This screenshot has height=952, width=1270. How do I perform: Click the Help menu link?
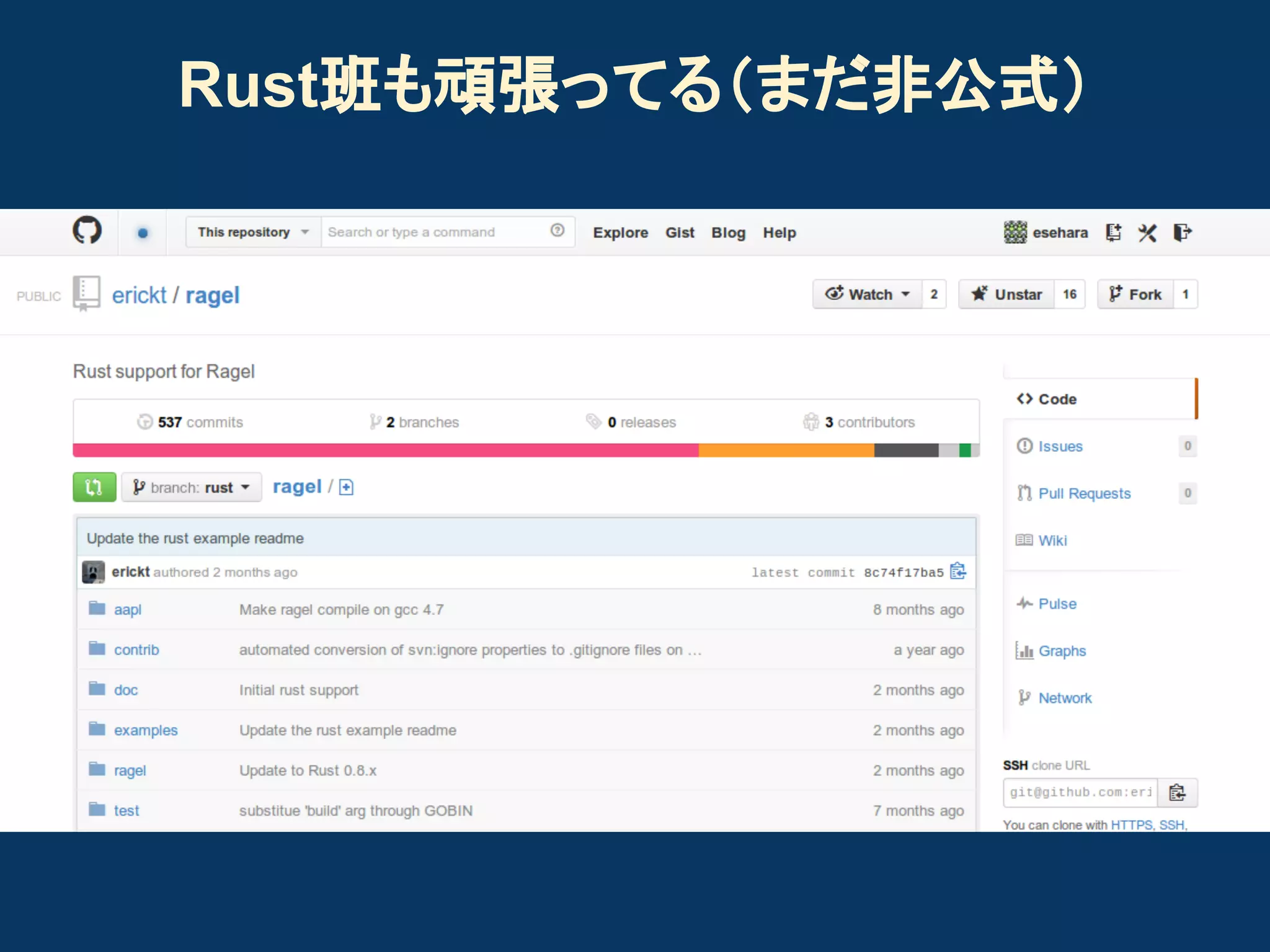779,233
